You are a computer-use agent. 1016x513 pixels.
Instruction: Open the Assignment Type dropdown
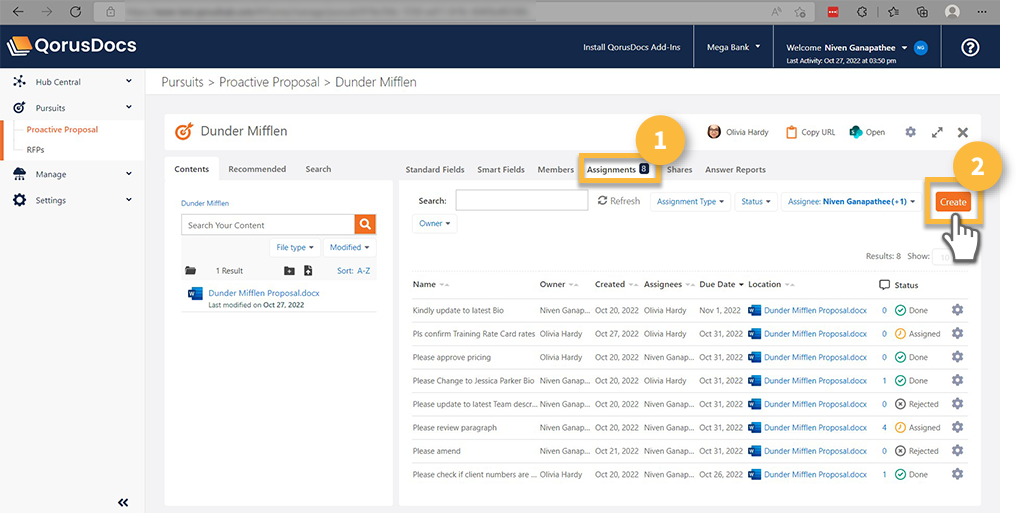[690, 201]
